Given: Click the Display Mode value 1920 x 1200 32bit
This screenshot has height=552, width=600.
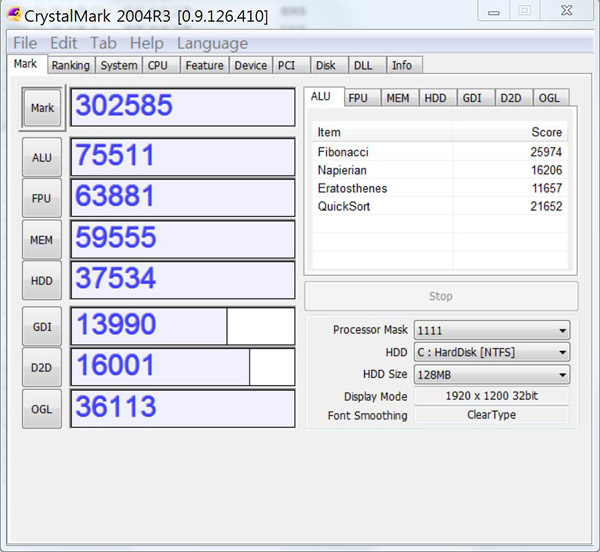Looking at the screenshot, I should tap(492, 396).
